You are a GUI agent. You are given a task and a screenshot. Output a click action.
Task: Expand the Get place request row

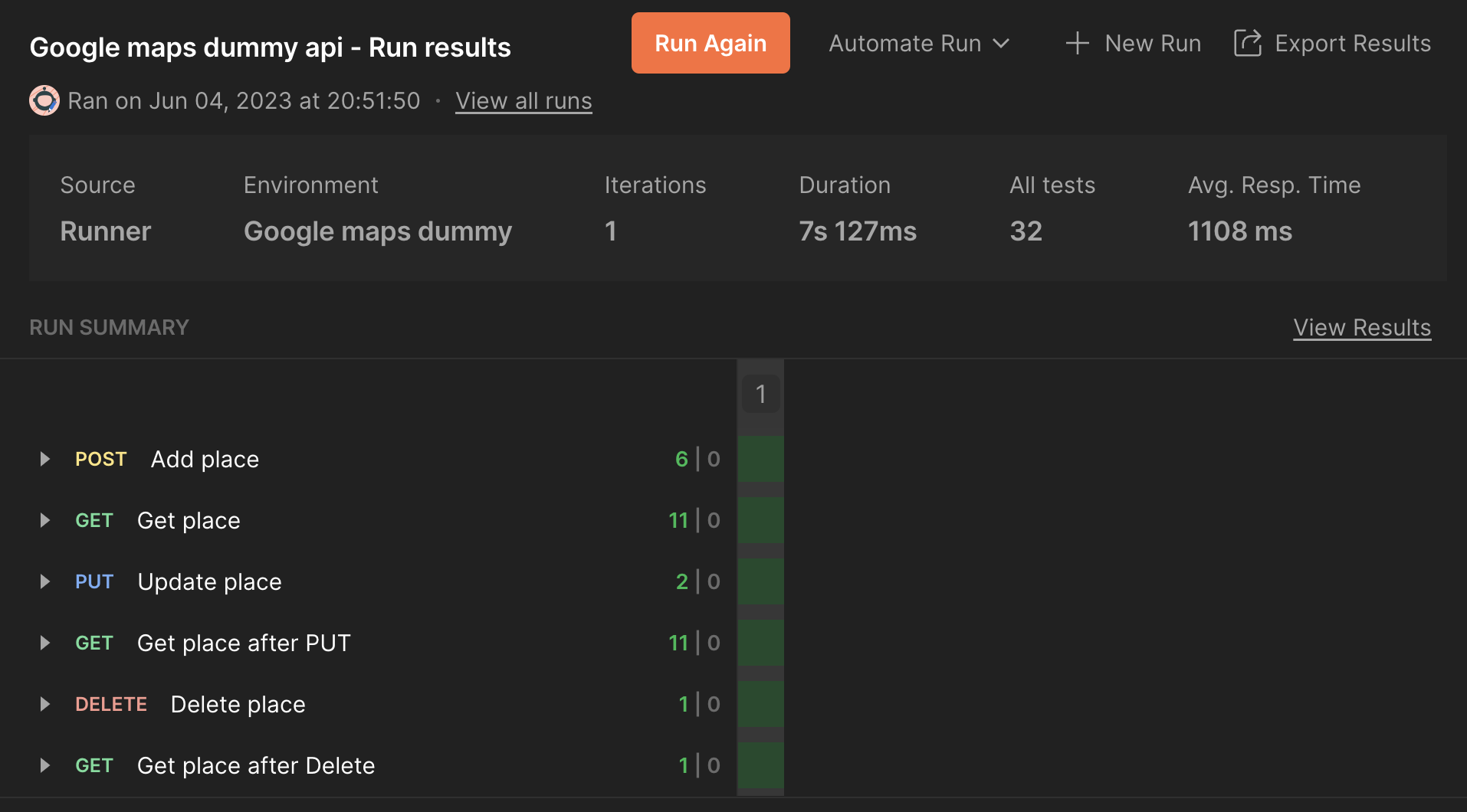pyautogui.click(x=44, y=520)
